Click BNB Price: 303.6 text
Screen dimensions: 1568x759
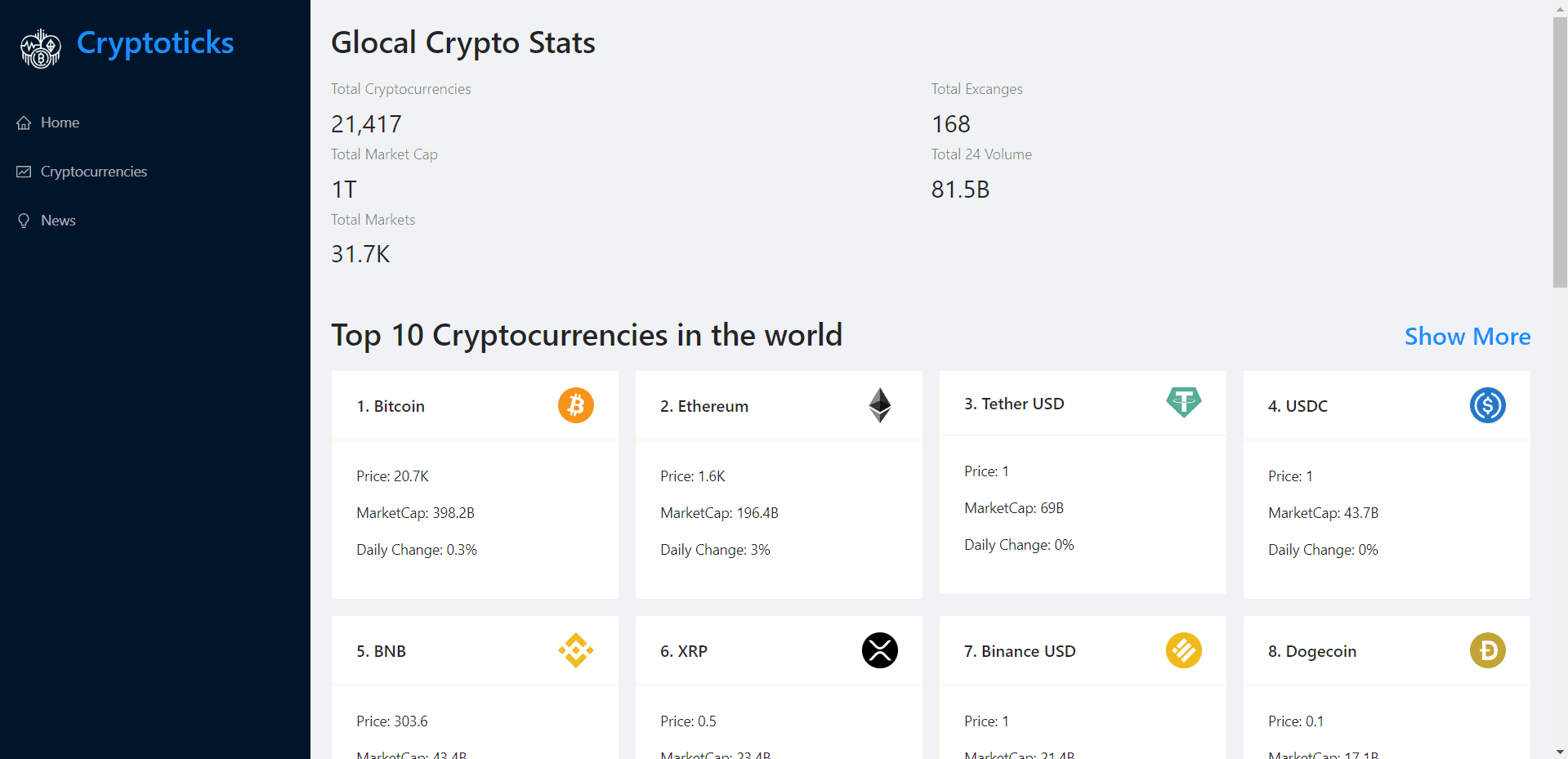[x=392, y=721]
